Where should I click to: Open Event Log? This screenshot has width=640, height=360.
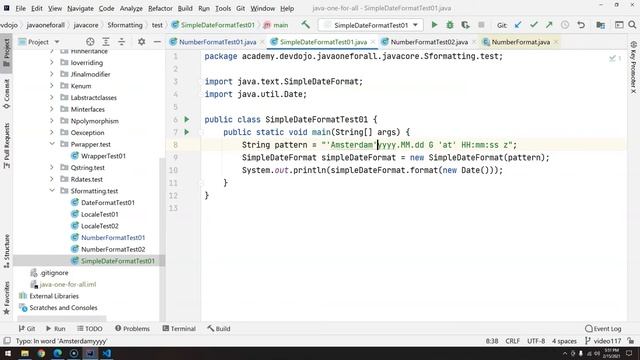click(603, 329)
